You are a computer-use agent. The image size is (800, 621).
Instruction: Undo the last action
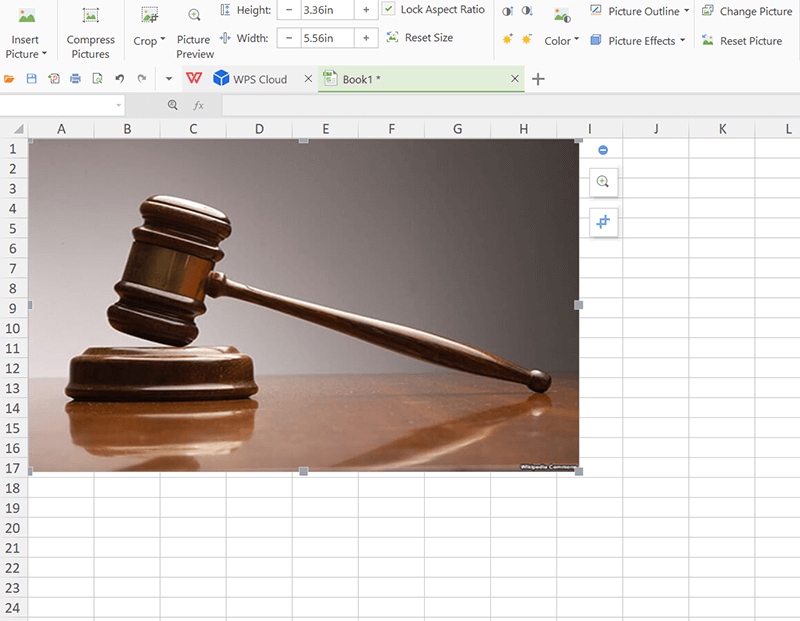coord(120,79)
